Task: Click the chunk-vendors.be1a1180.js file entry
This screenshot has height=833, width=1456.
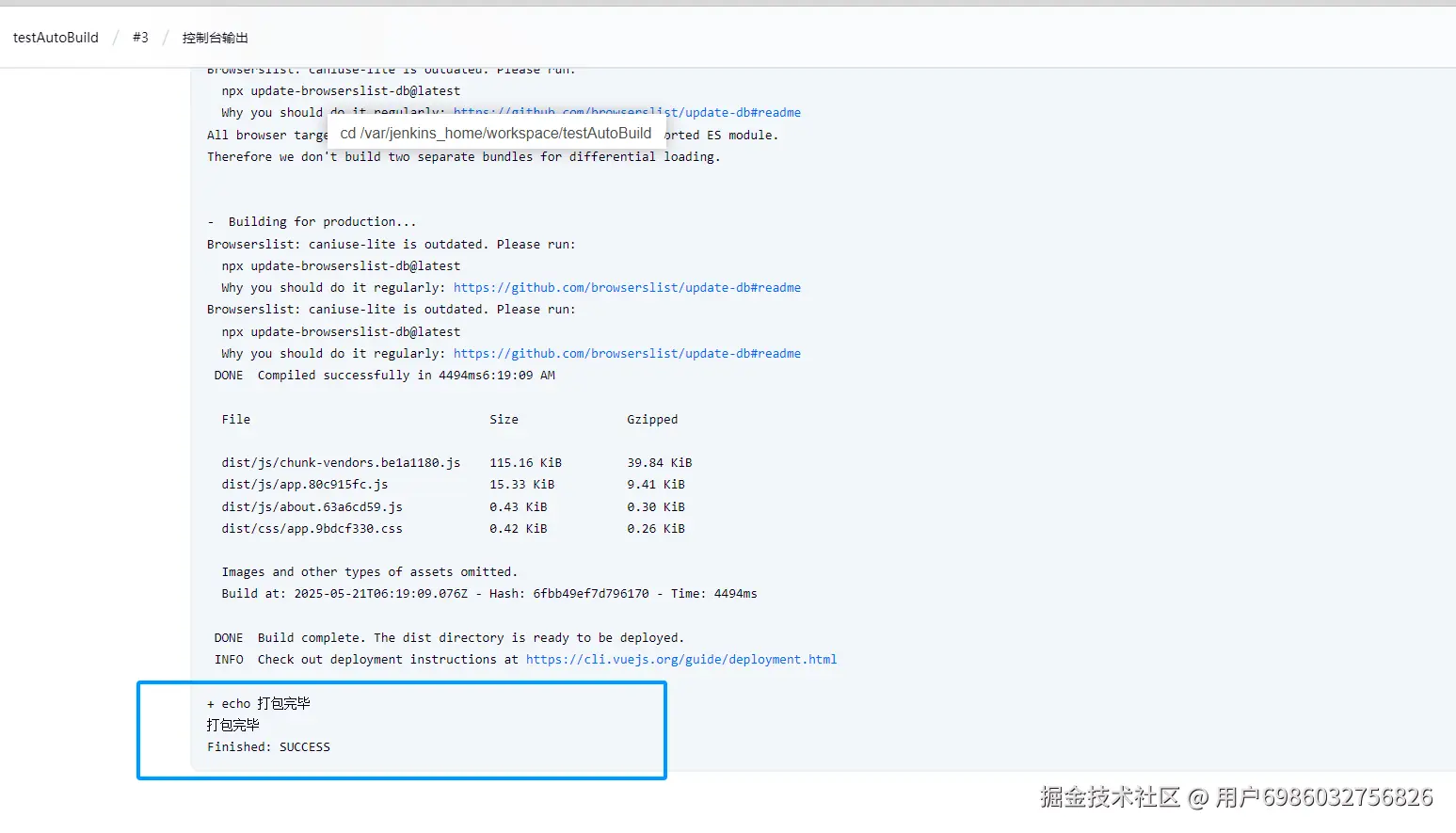Action: (341, 463)
